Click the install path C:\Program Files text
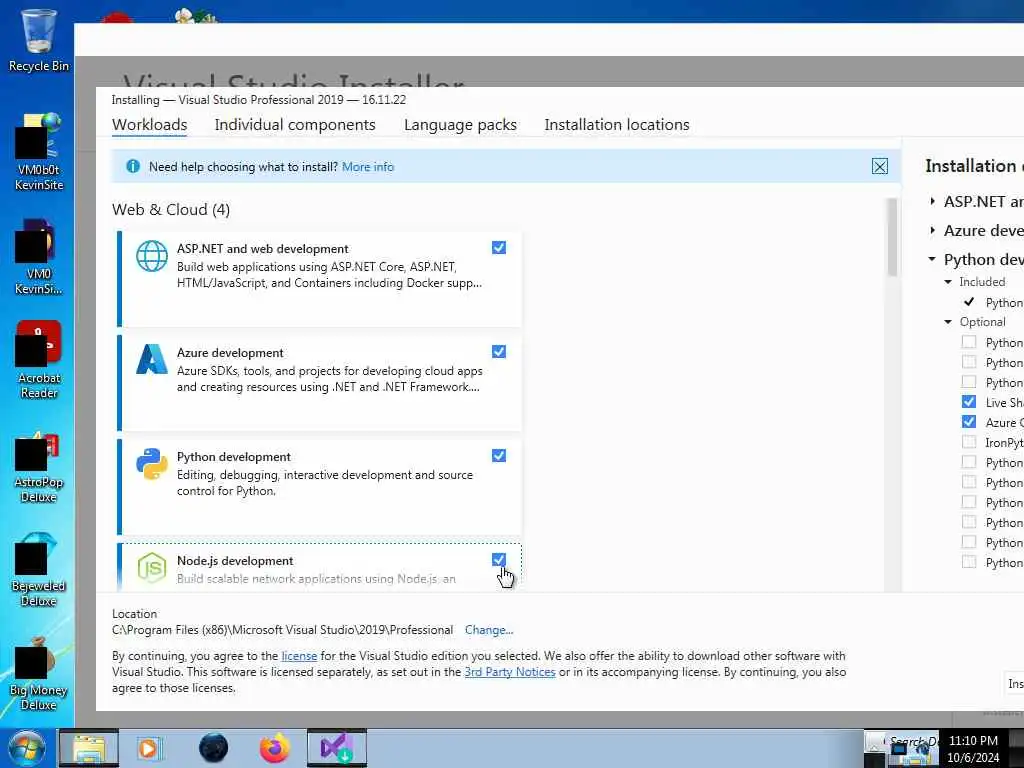 tap(282, 630)
